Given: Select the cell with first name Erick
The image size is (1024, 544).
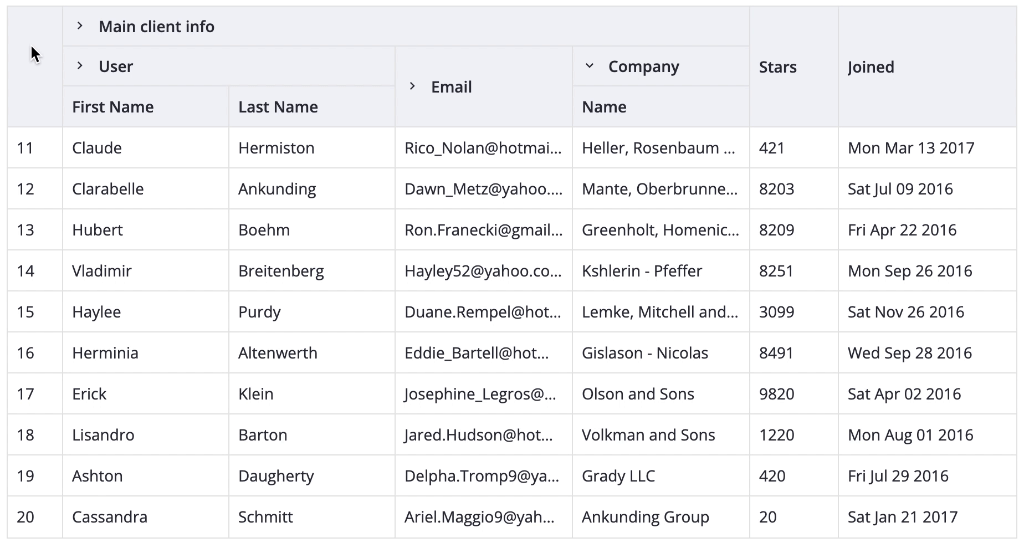Looking at the screenshot, I should [x=146, y=394].
